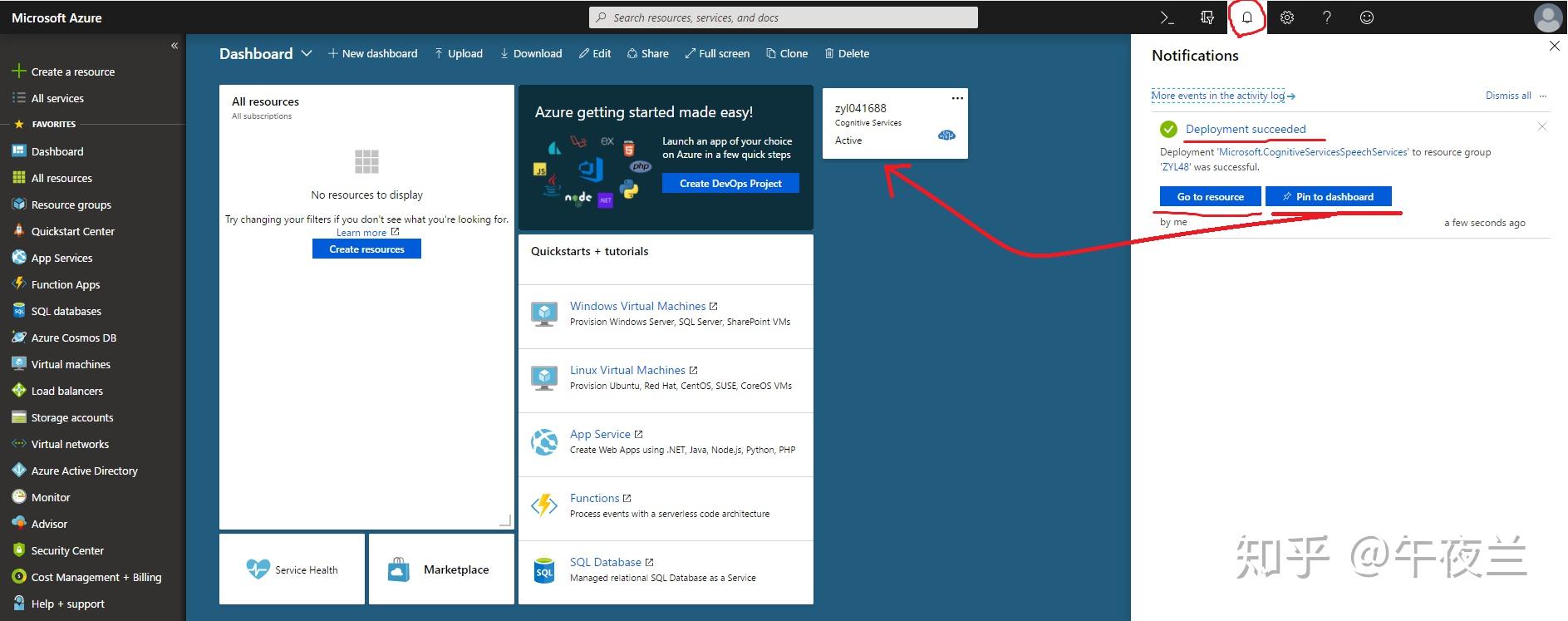Open the Deployment succeeded notification title

coord(1246,129)
